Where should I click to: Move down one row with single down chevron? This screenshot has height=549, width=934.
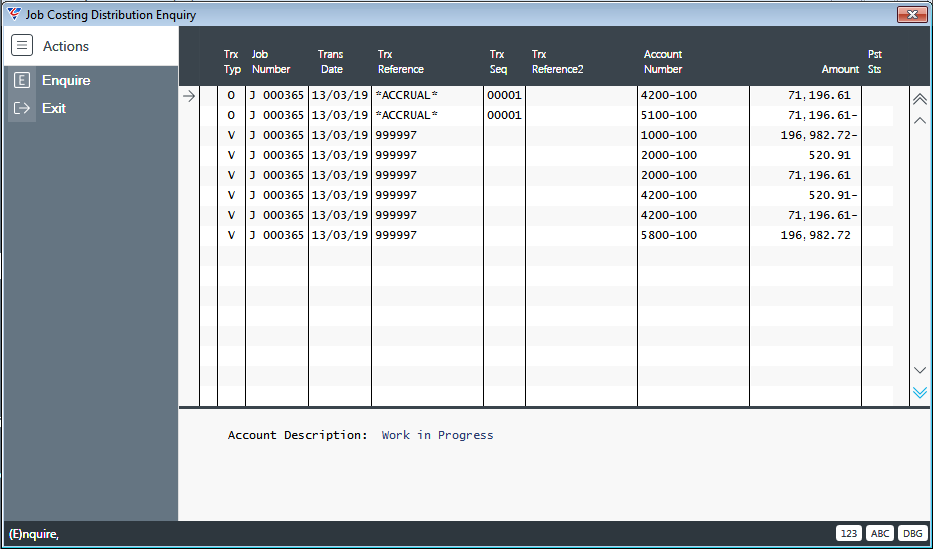click(x=920, y=370)
